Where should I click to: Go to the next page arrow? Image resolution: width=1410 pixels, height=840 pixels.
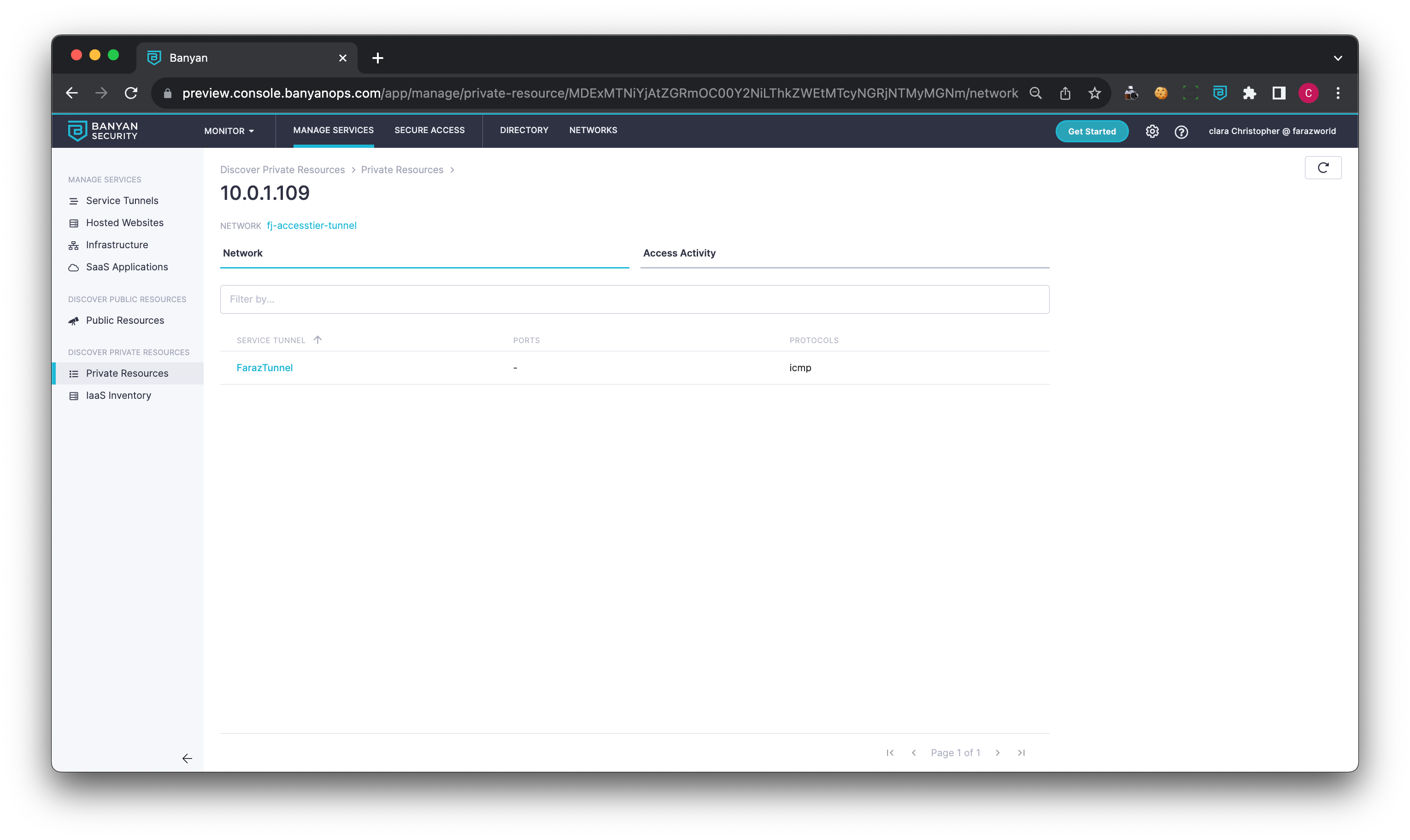point(997,752)
